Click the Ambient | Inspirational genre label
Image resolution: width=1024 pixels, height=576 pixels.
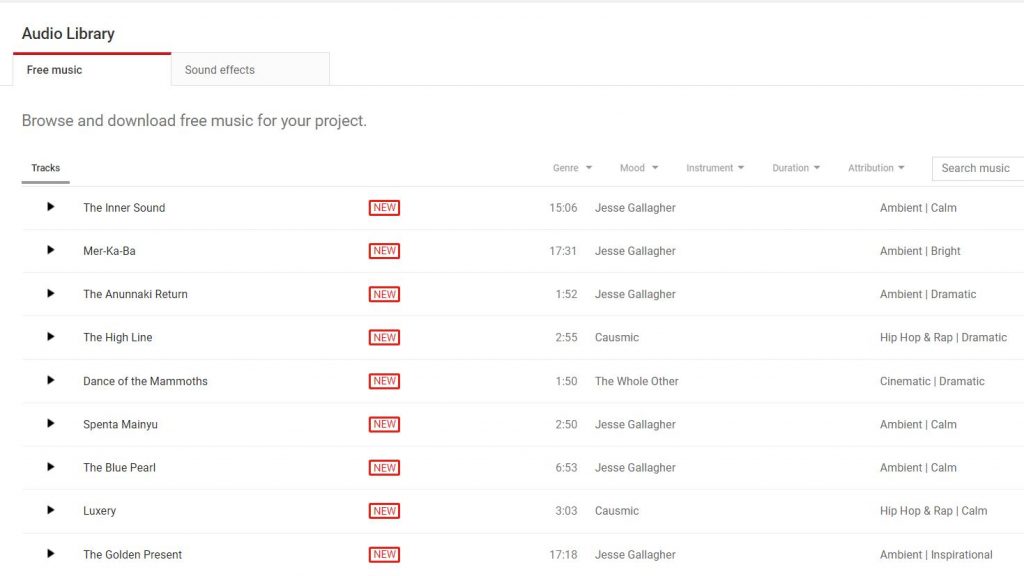(936, 554)
